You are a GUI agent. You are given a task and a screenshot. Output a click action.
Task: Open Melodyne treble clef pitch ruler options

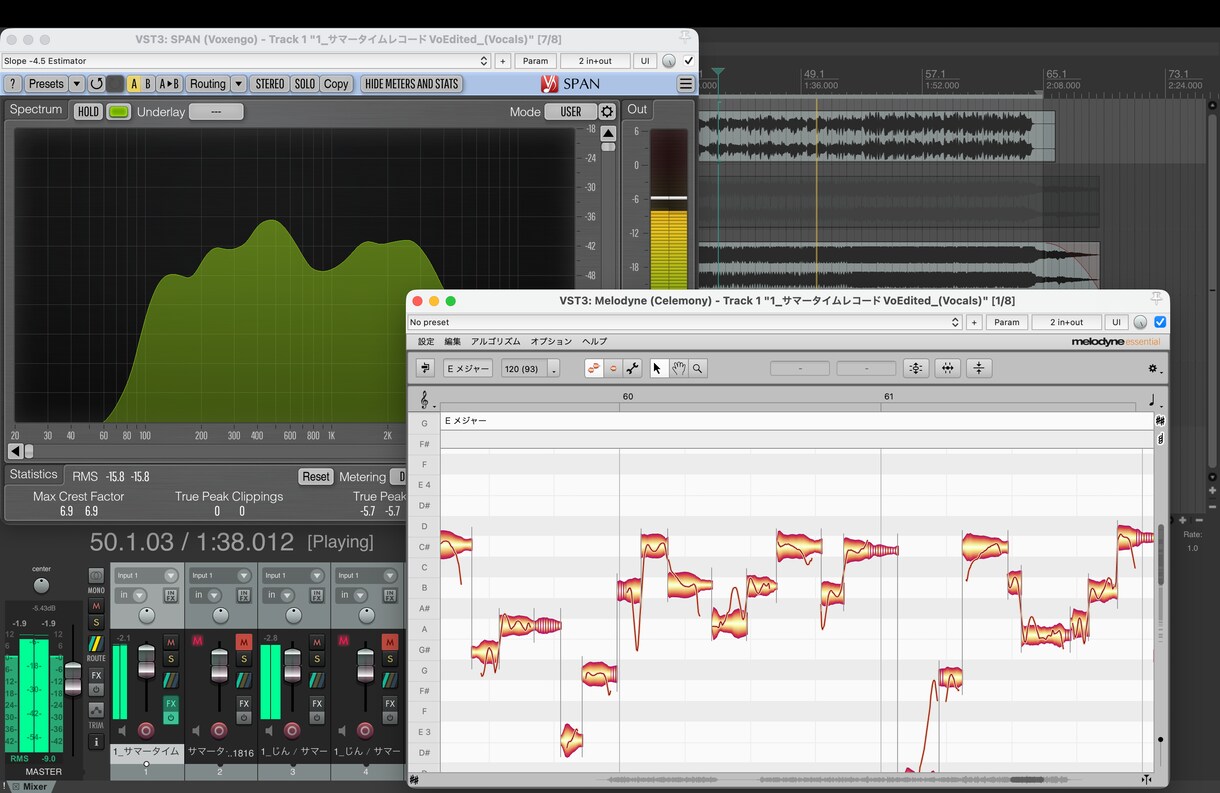[425, 402]
